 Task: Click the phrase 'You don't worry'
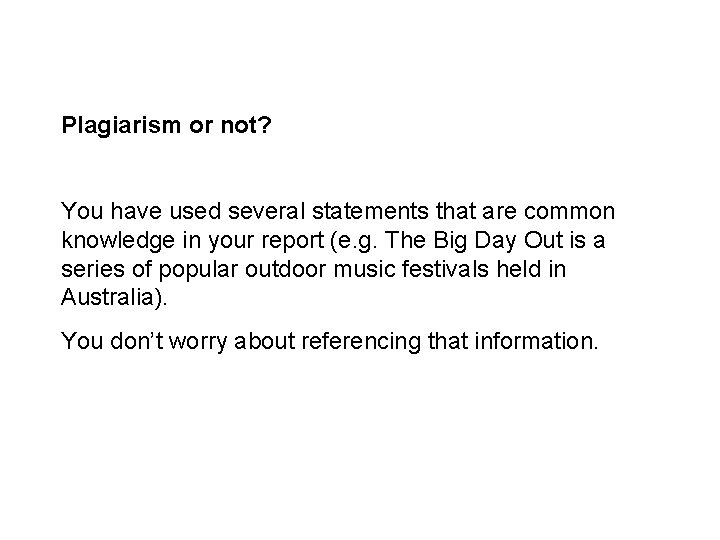[x=136, y=341]
